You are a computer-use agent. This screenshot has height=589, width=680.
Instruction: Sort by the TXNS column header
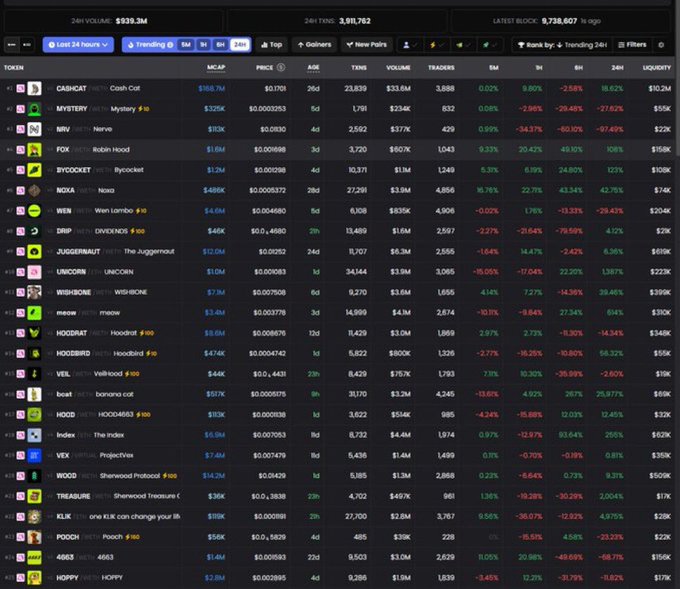359,68
